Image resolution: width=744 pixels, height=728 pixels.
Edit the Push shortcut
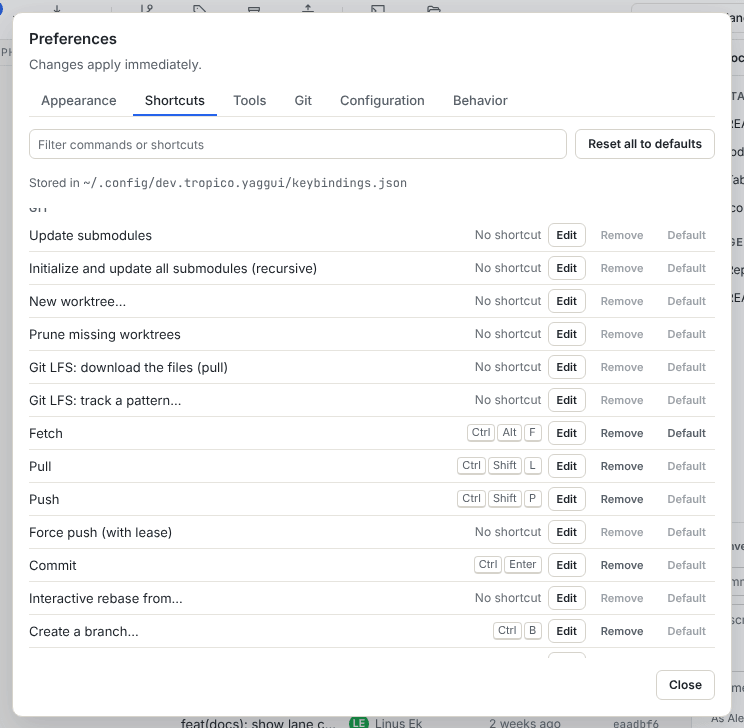tap(567, 499)
